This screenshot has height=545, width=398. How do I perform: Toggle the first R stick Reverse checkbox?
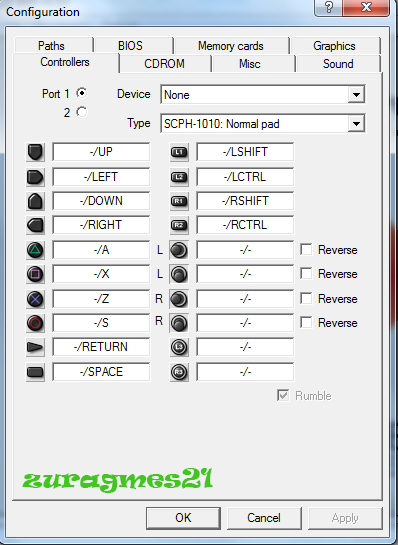(306, 298)
